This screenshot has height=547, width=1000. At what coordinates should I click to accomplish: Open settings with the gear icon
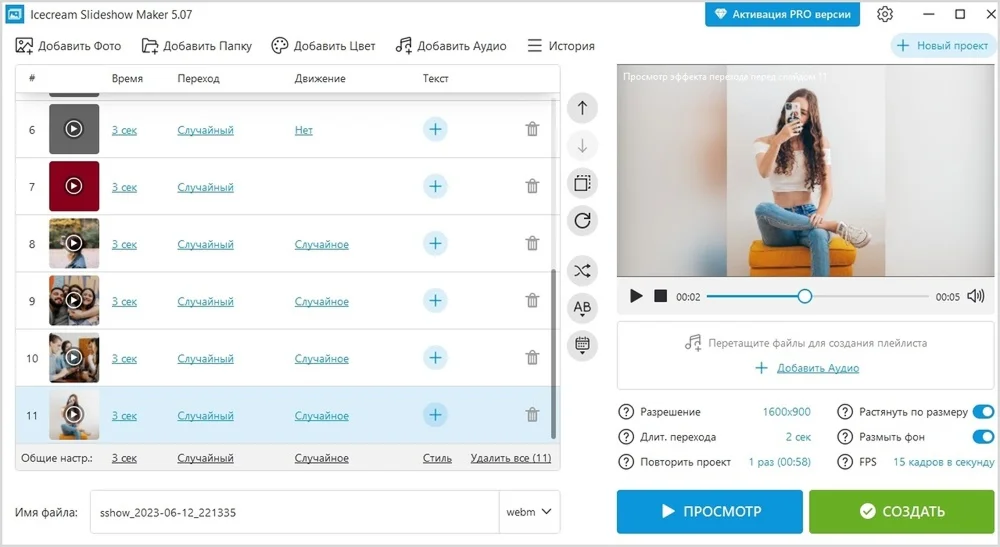tap(885, 14)
